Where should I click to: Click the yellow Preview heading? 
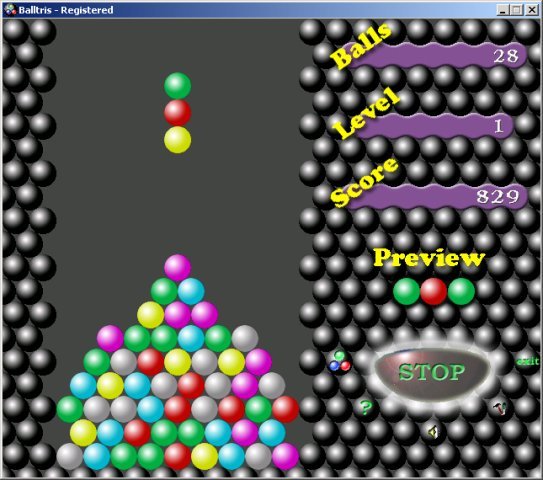[x=429, y=258]
